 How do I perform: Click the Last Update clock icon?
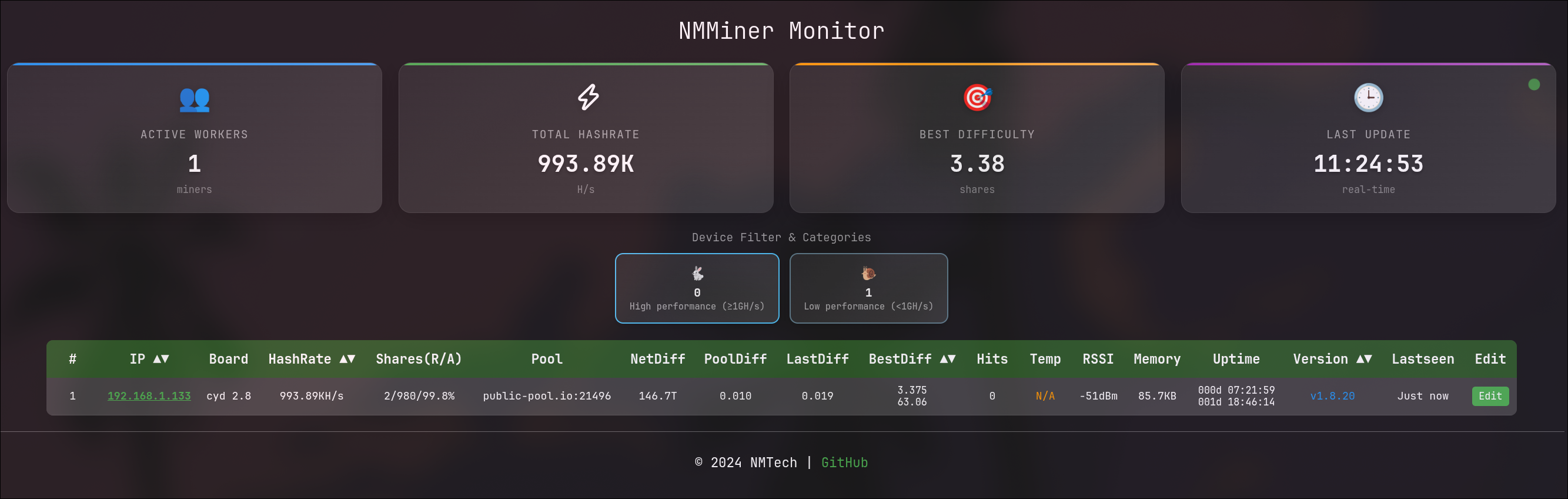point(1368,98)
